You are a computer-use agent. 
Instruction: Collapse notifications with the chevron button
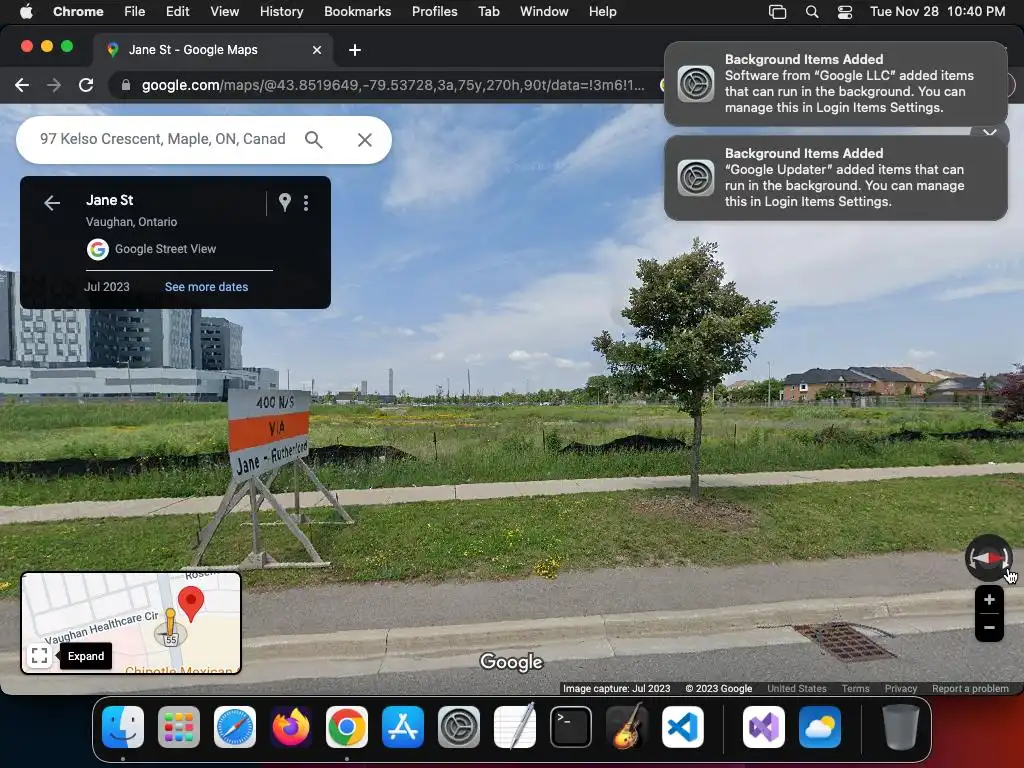[989, 132]
